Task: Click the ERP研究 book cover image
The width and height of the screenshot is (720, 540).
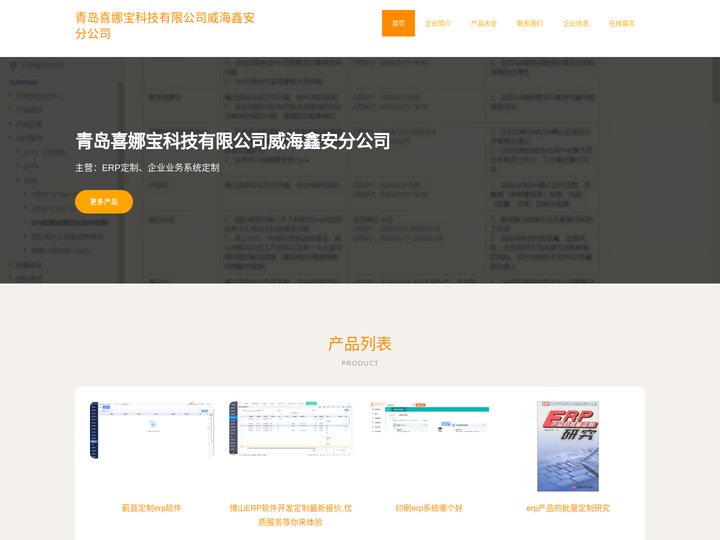Action: pyautogui.click(x=568, y=446)
